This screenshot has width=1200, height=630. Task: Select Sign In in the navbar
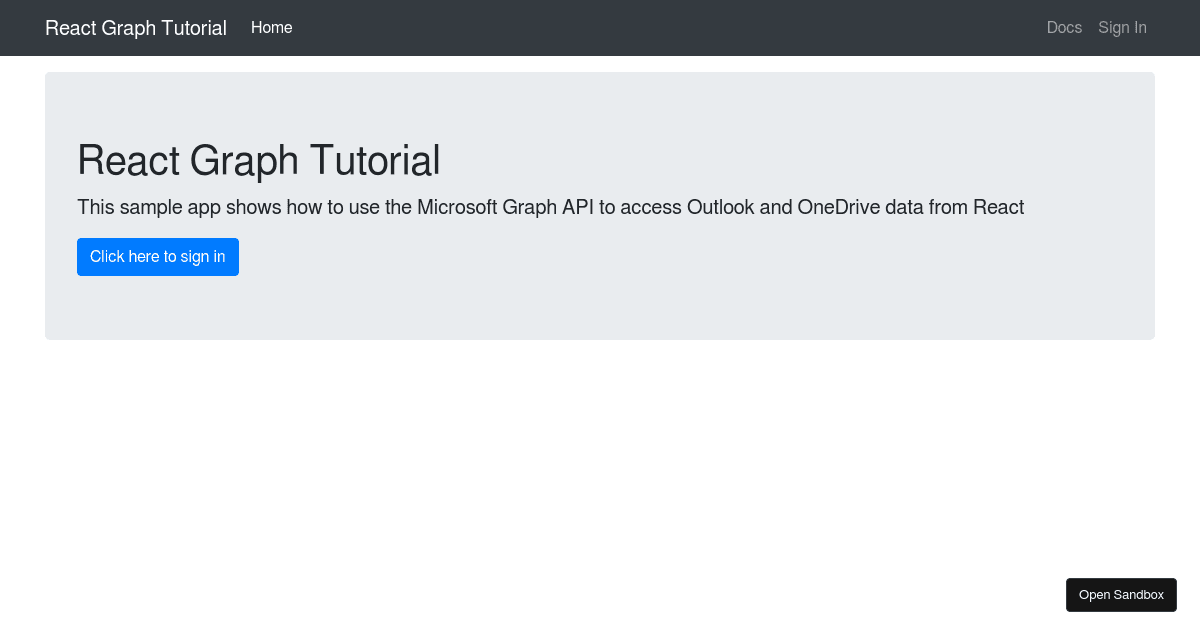1122,28
